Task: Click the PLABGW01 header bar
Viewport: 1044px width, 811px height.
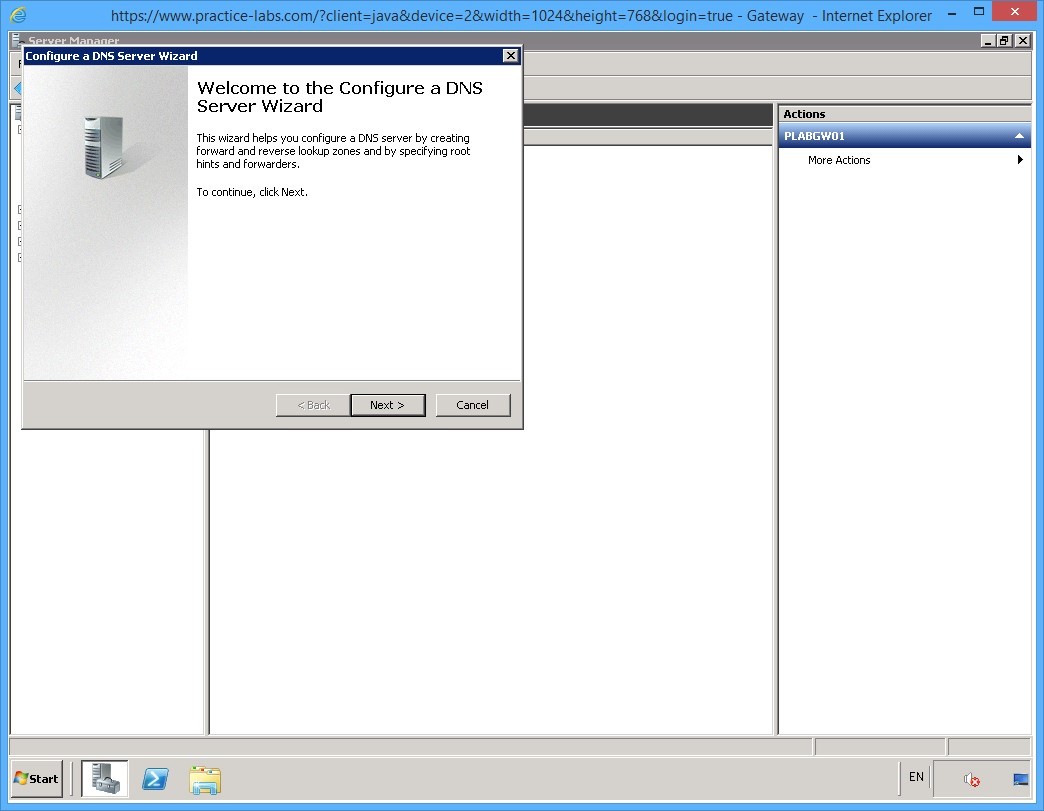Action: [880, 135]
